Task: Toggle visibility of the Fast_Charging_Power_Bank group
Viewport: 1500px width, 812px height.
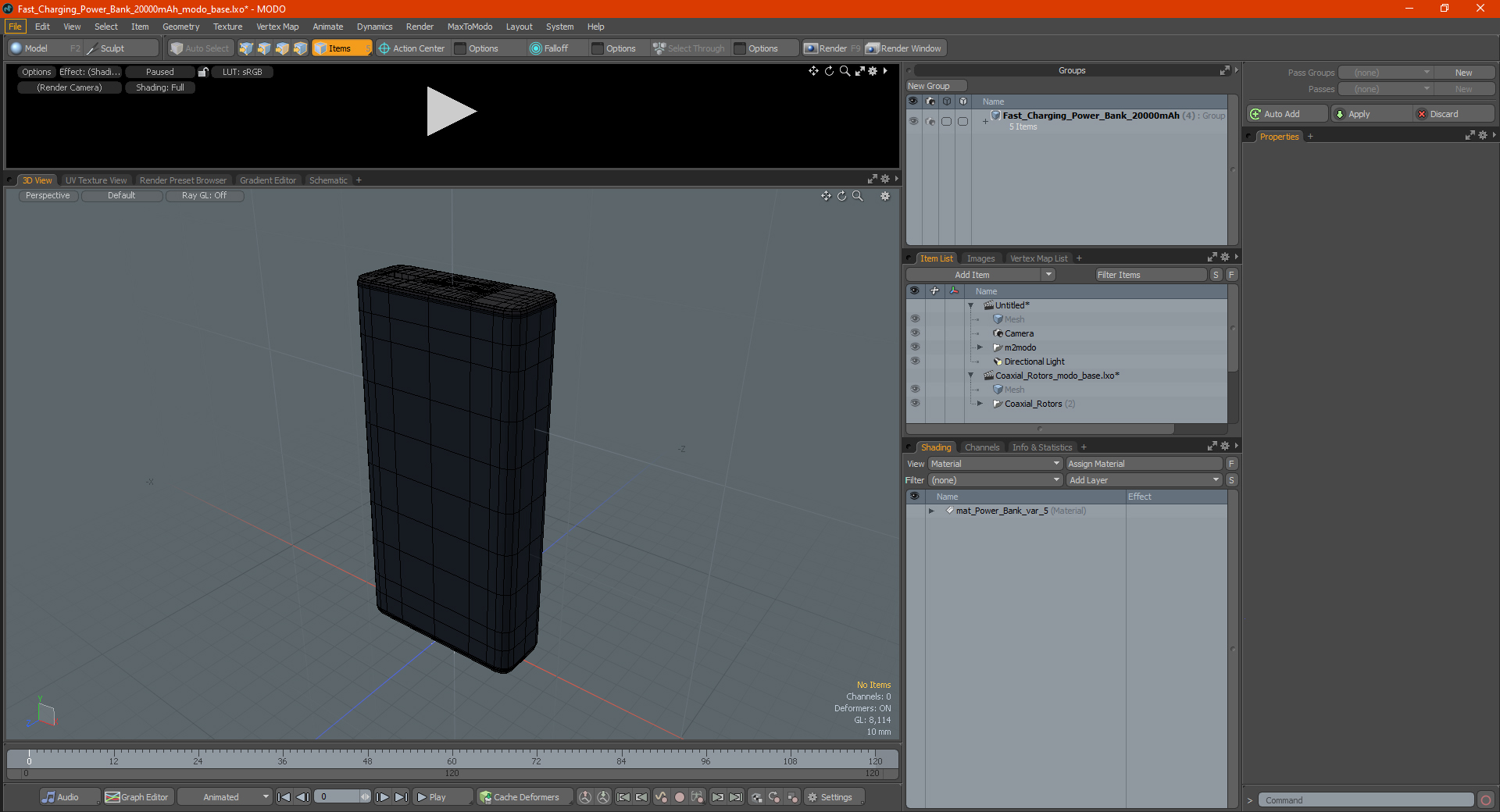Action: click(x=913, y=121)
